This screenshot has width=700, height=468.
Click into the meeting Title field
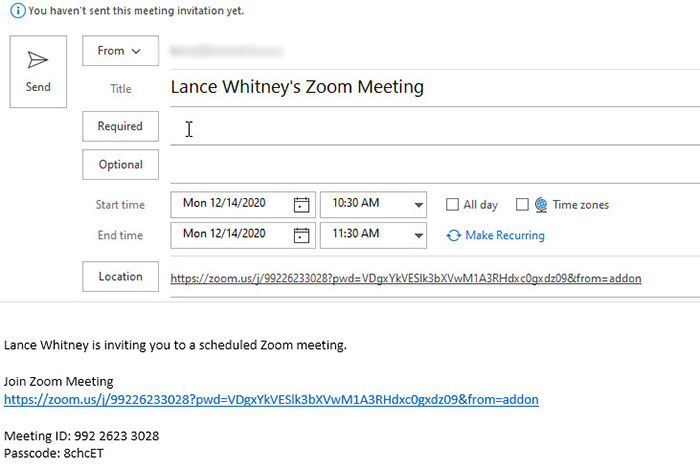(430, 88)
